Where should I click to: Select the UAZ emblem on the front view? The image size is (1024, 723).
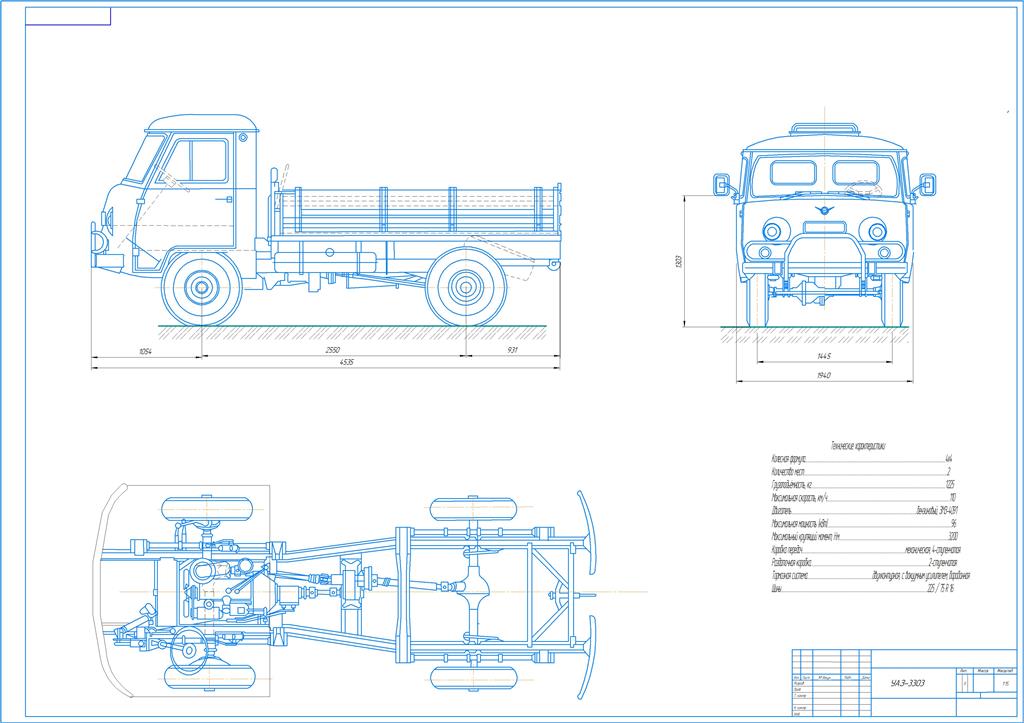click(x=824, y=210)
